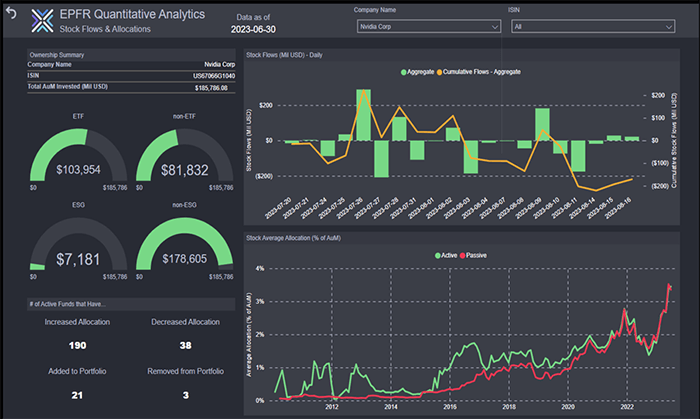Select the Aggregate legend green dot
Viewport: 700px width, 419px height.
404,72
